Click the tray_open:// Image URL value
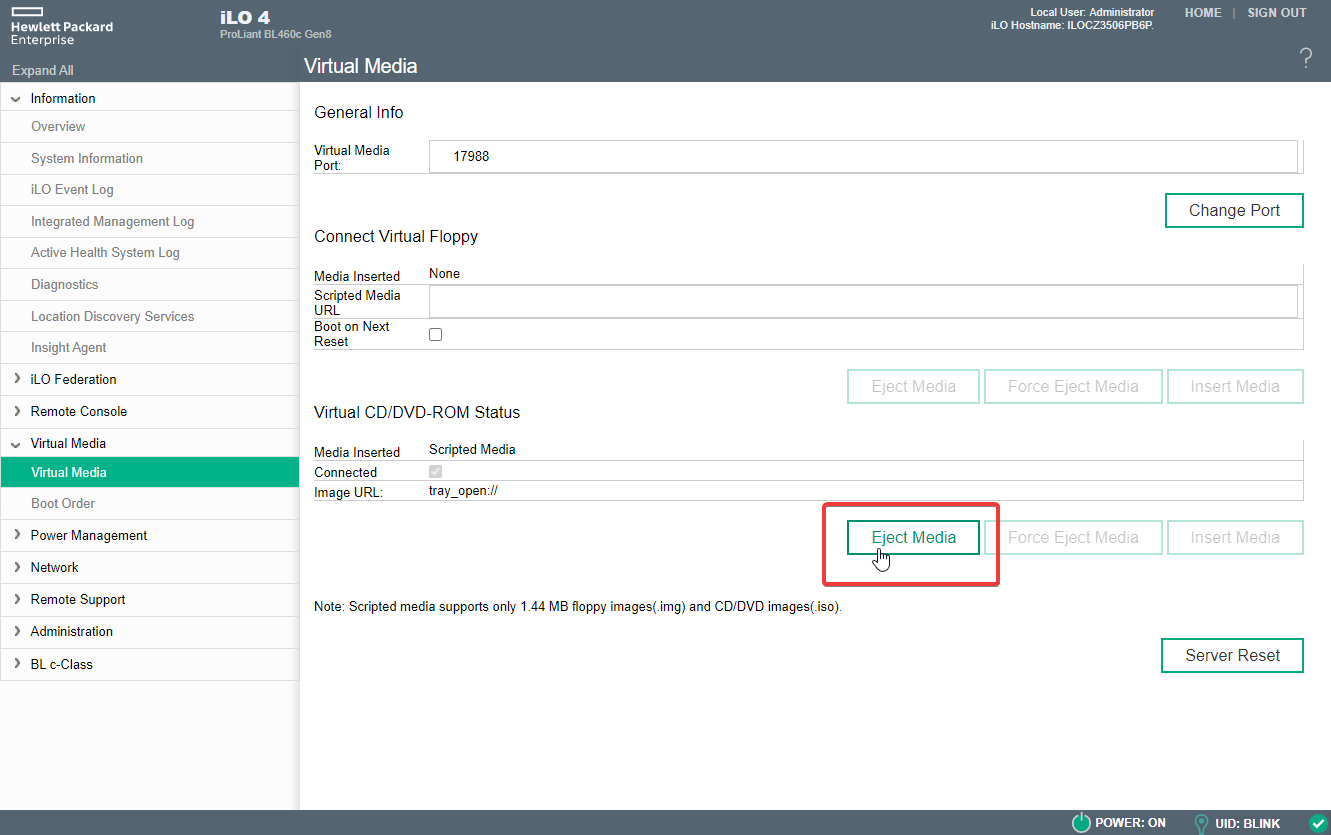1331x835 pixels. [463, 491]
